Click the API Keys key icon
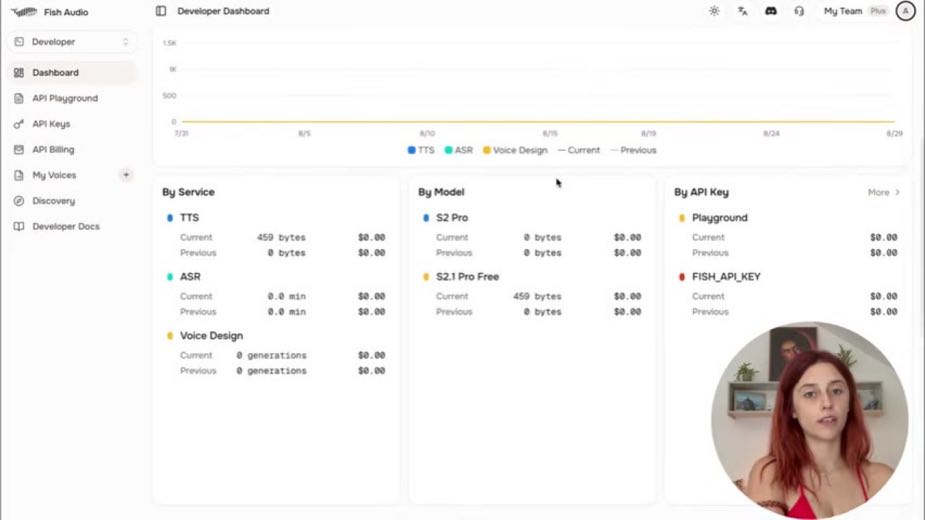The image size is (925, 520). pos(19,124)
